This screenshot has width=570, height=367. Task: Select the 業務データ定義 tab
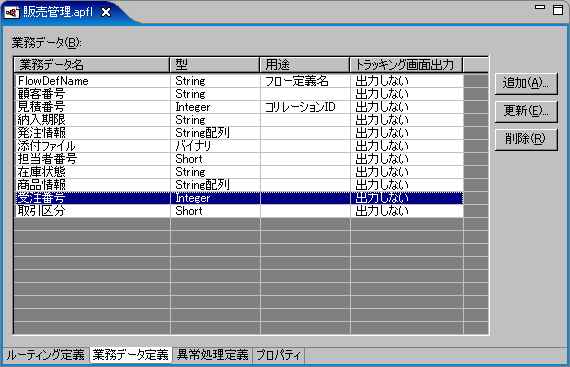(x=131, y=355)
